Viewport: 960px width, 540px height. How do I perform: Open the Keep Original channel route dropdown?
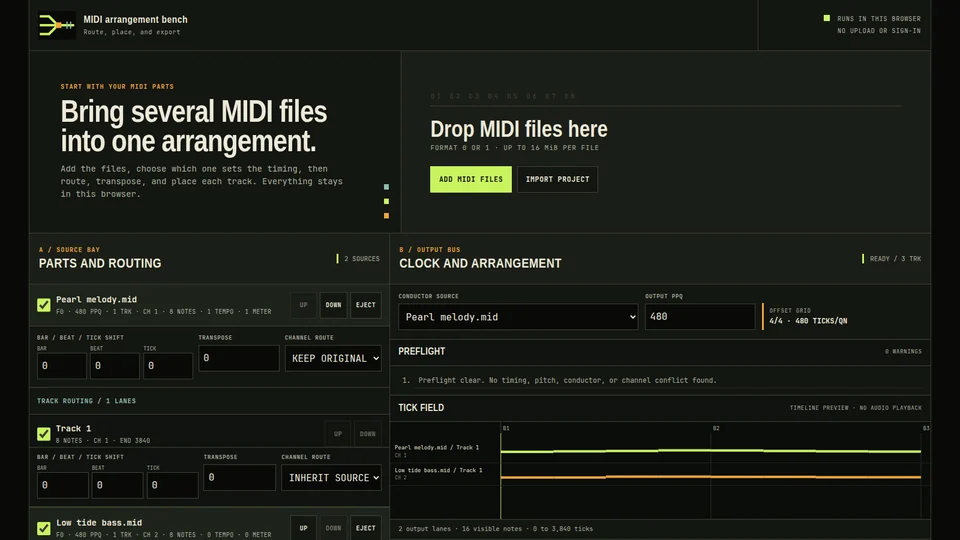(333, 358)
